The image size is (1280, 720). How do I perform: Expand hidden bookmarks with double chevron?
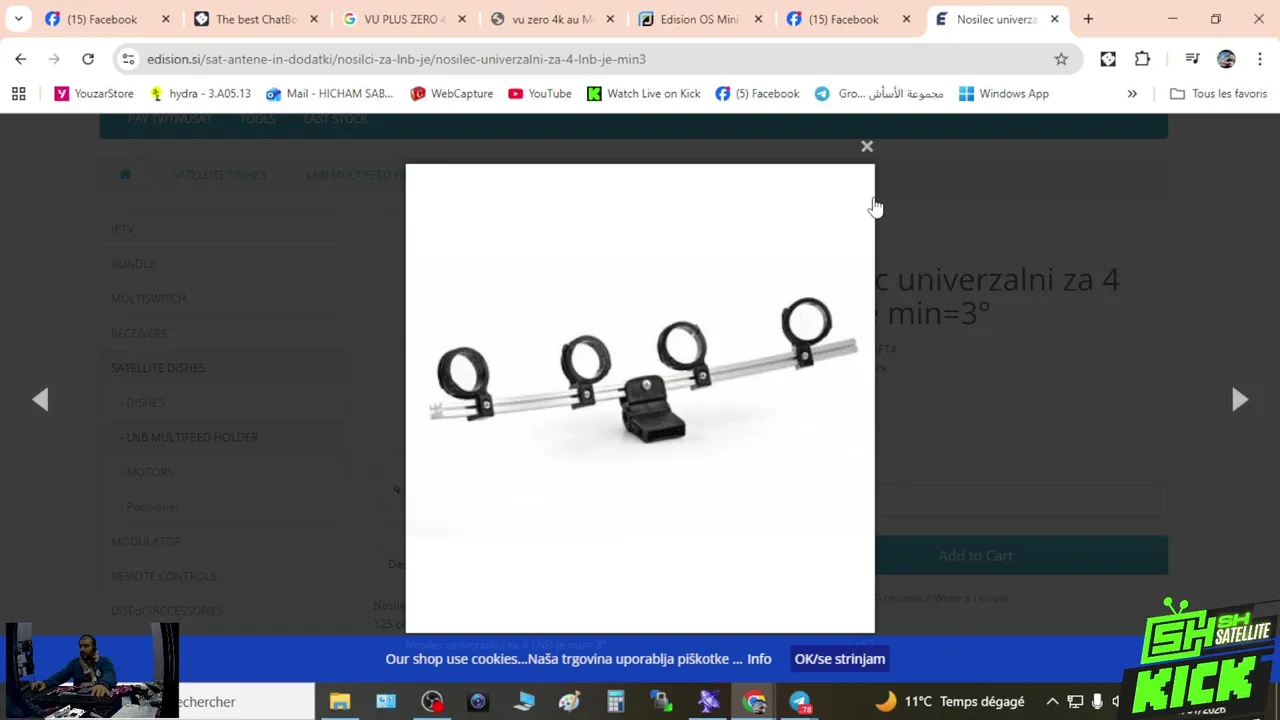click(1132, 94)
